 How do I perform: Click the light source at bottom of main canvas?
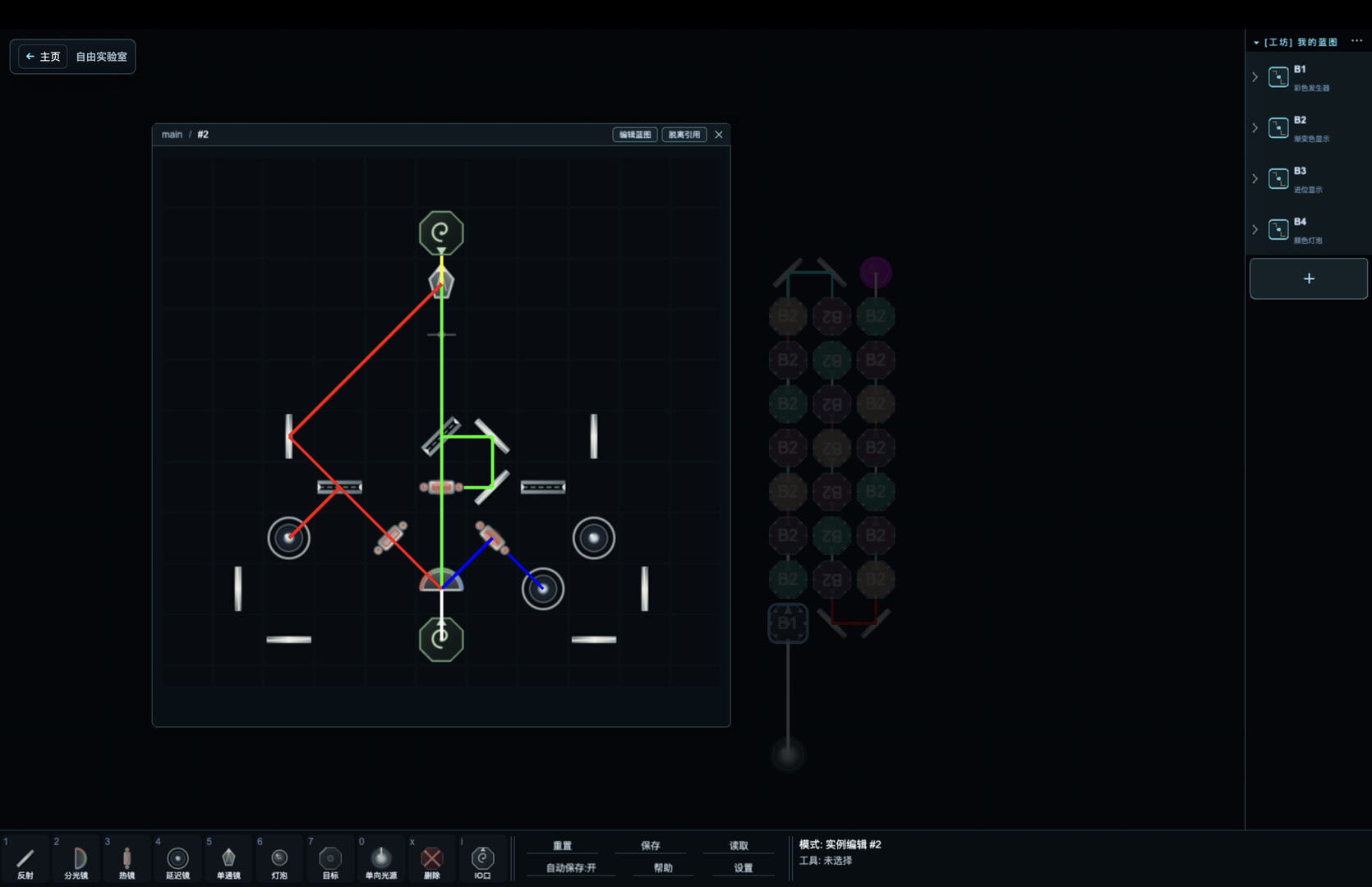(788, 755)
